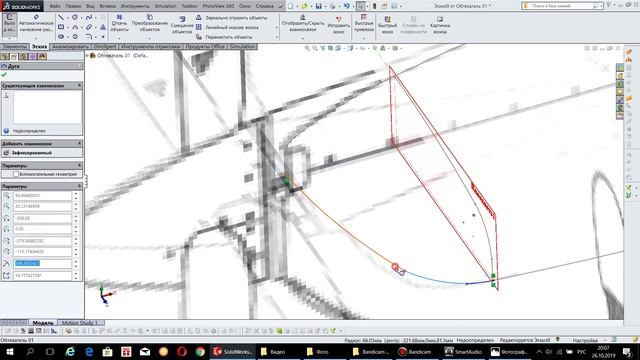The image size is (640, 360).
Task: Open the File menu (Файл)
Action: point(55,6)
